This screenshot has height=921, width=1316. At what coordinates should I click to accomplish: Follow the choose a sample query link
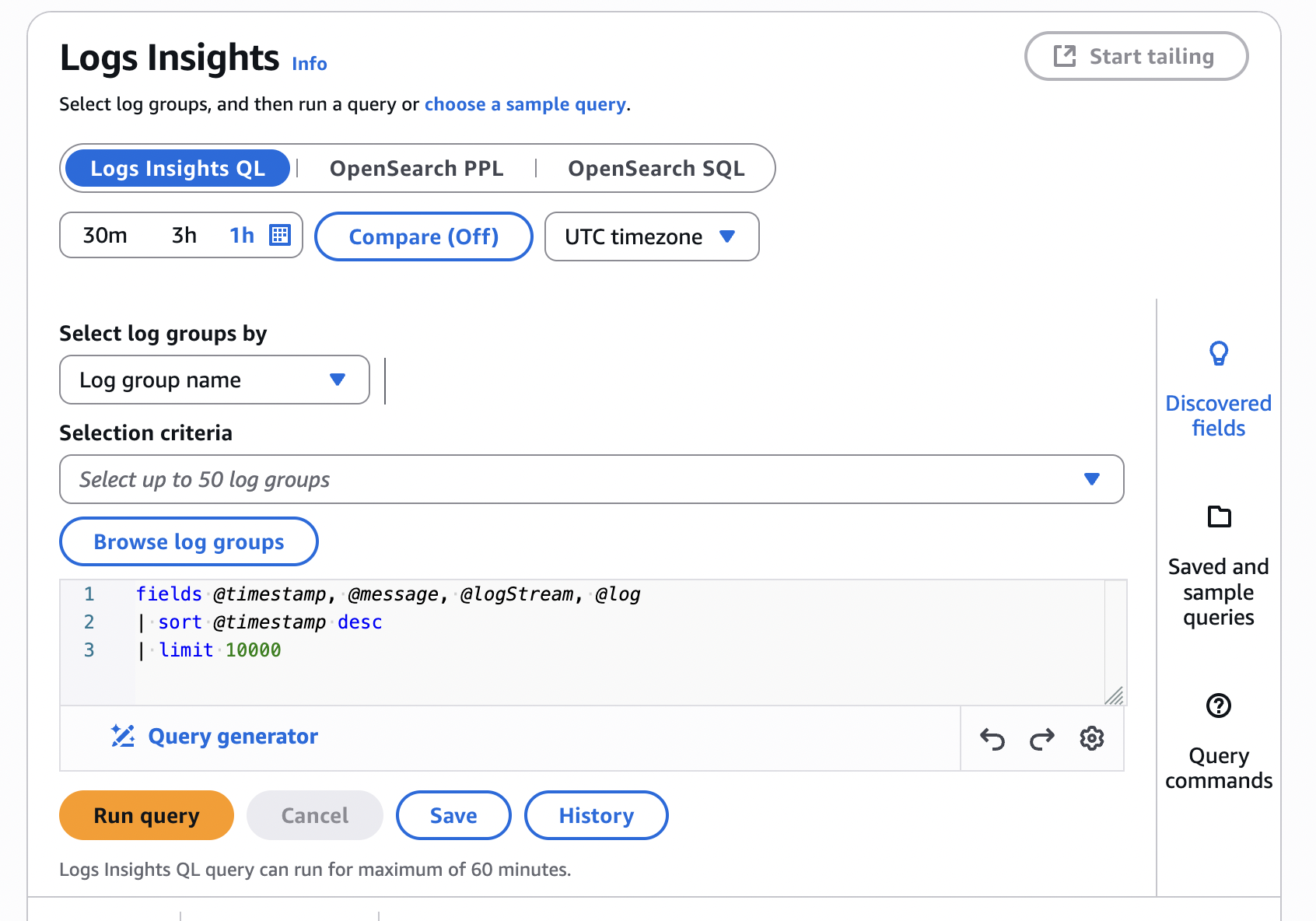click(525, 104)
